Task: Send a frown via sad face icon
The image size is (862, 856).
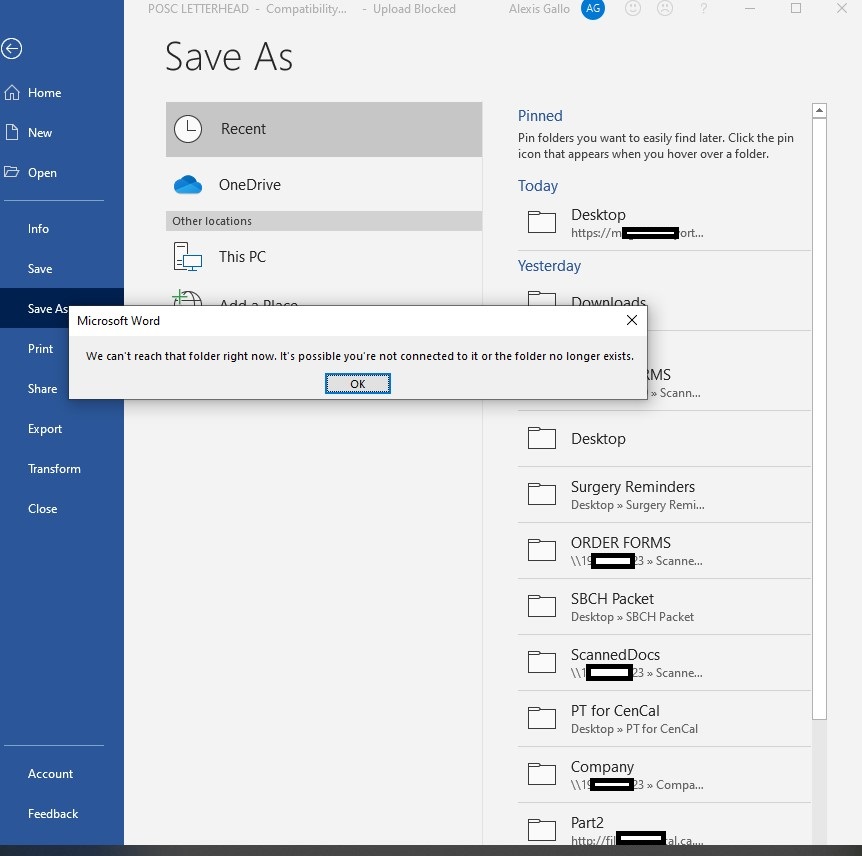Action: pyautogui.click(x=665, y=8)
